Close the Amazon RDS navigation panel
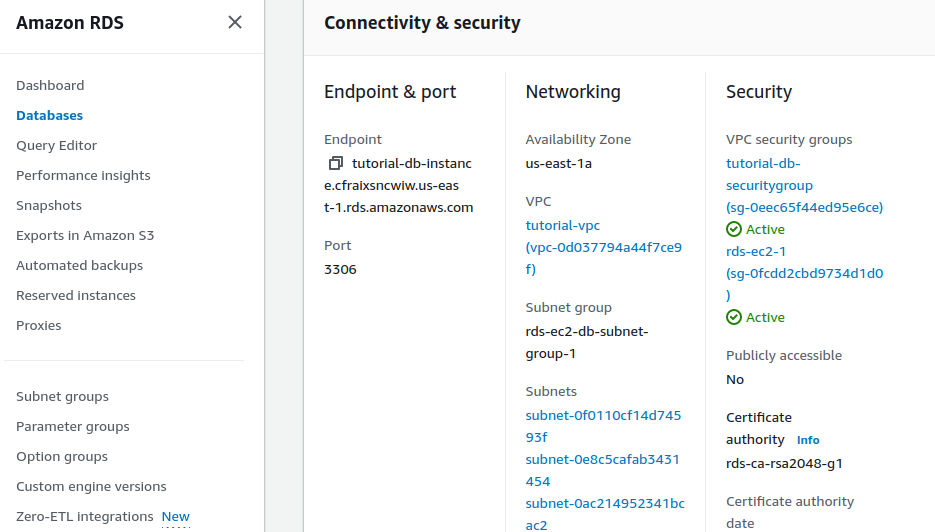 pyautogui.click(x=235, y=22)
